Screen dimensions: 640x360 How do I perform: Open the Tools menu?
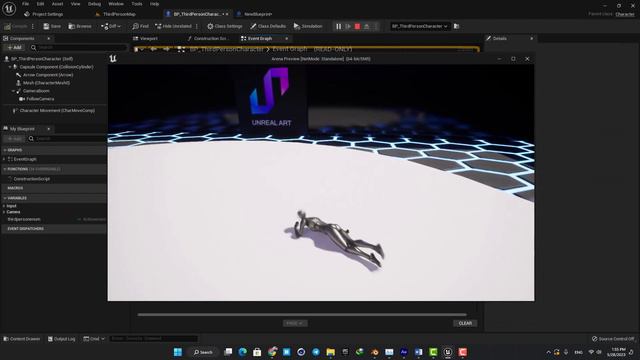pyautogui.click(x=137, y=4)
